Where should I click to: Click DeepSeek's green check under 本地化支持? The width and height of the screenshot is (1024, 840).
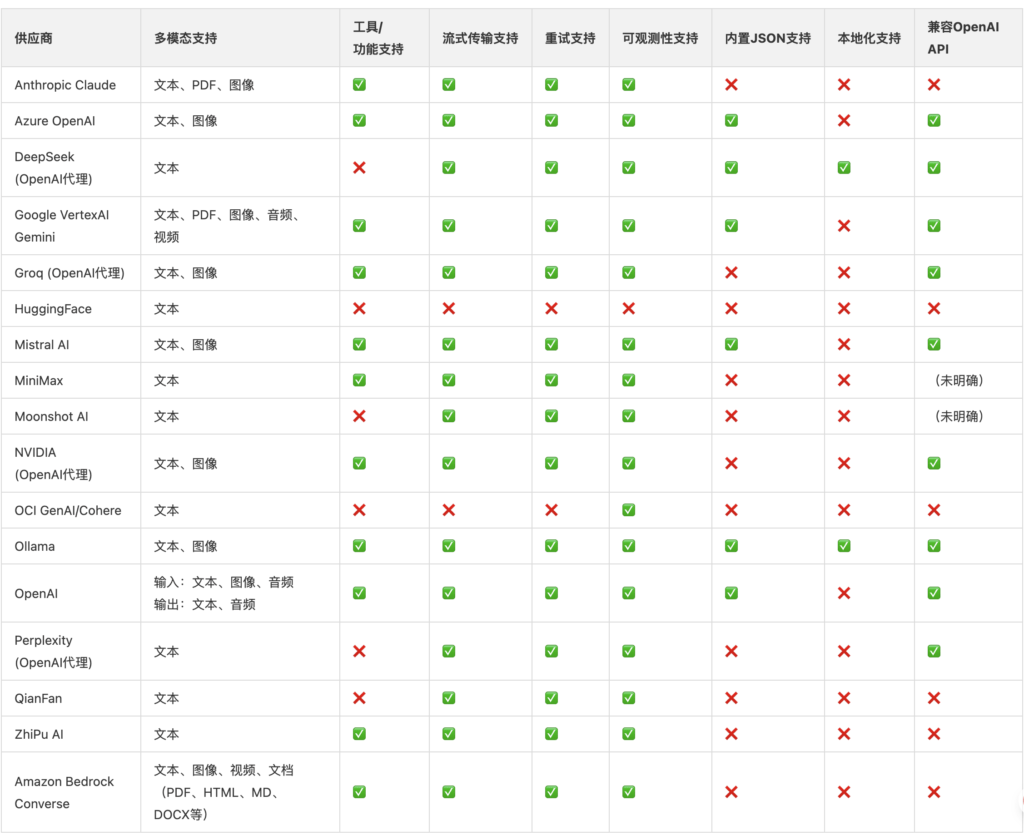coord(844,168)
